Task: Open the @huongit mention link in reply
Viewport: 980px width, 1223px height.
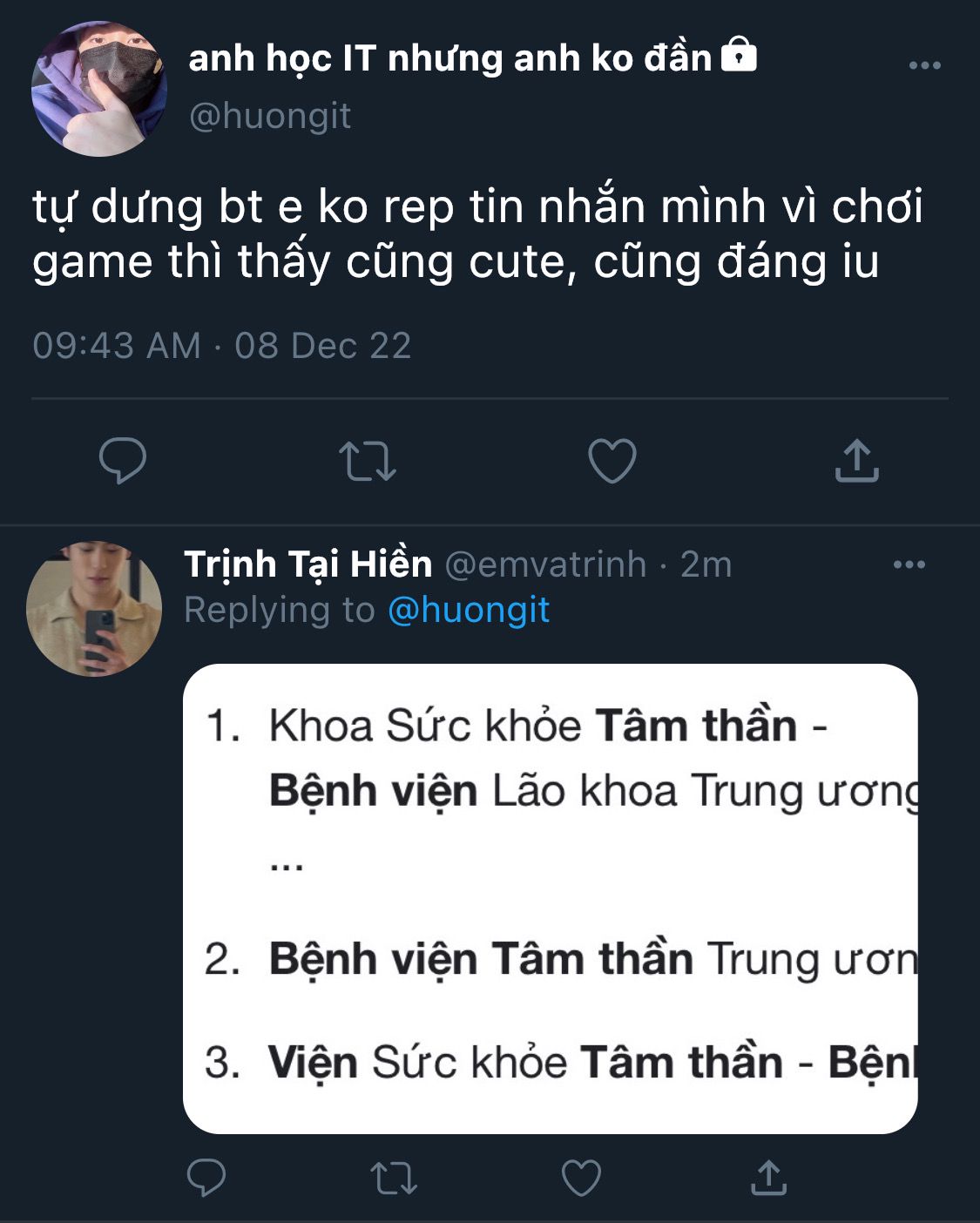Action: click(468, 611)
